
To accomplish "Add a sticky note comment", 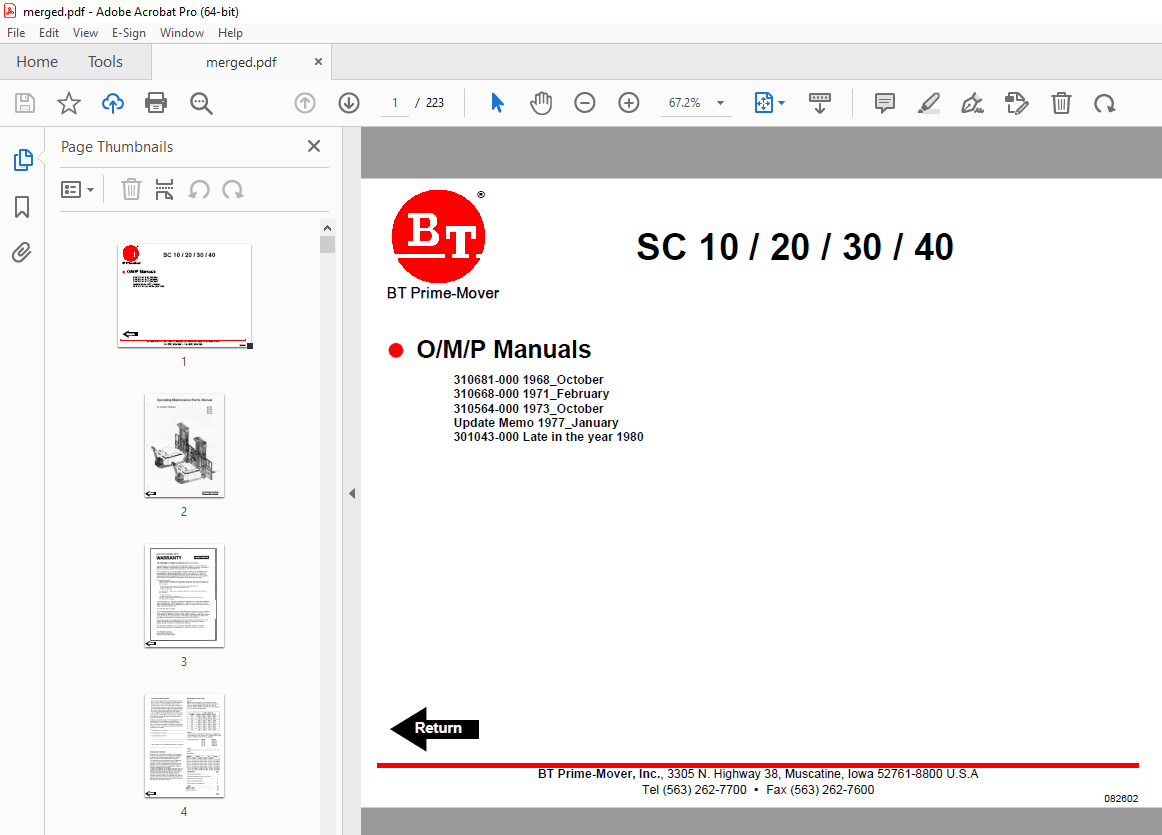I will tap(885, 103).
